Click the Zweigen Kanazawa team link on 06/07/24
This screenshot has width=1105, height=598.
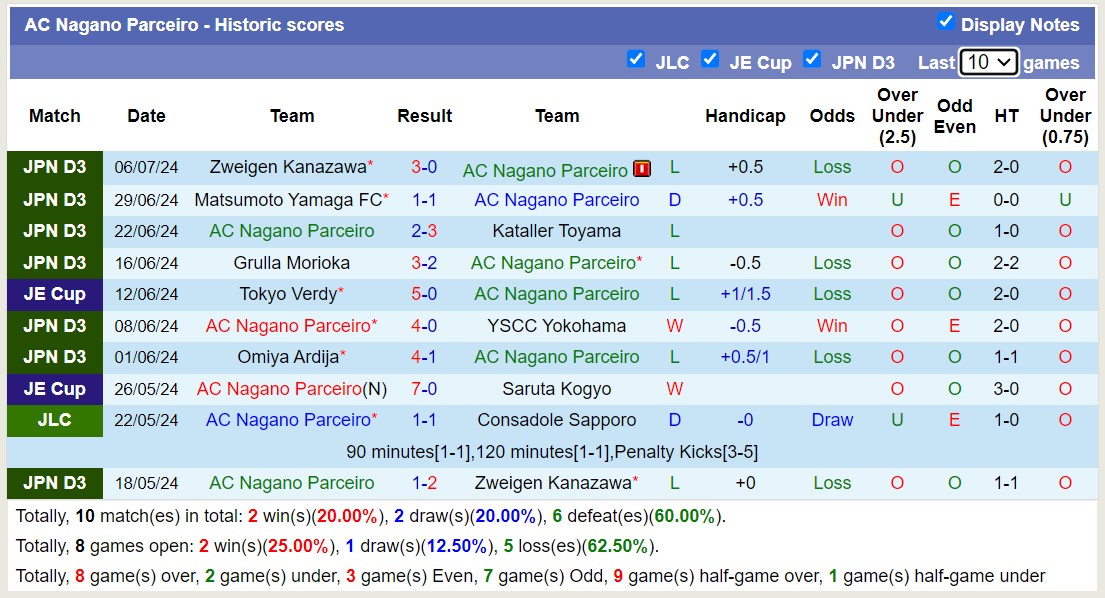[287, 168]
